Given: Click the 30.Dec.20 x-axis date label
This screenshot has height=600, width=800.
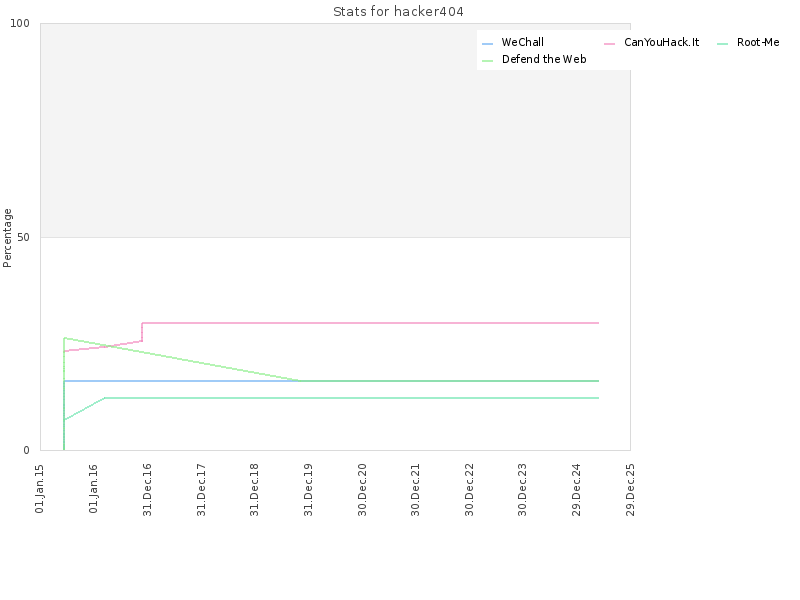Looking at the screenshot, I should click(x=362, y=490).
